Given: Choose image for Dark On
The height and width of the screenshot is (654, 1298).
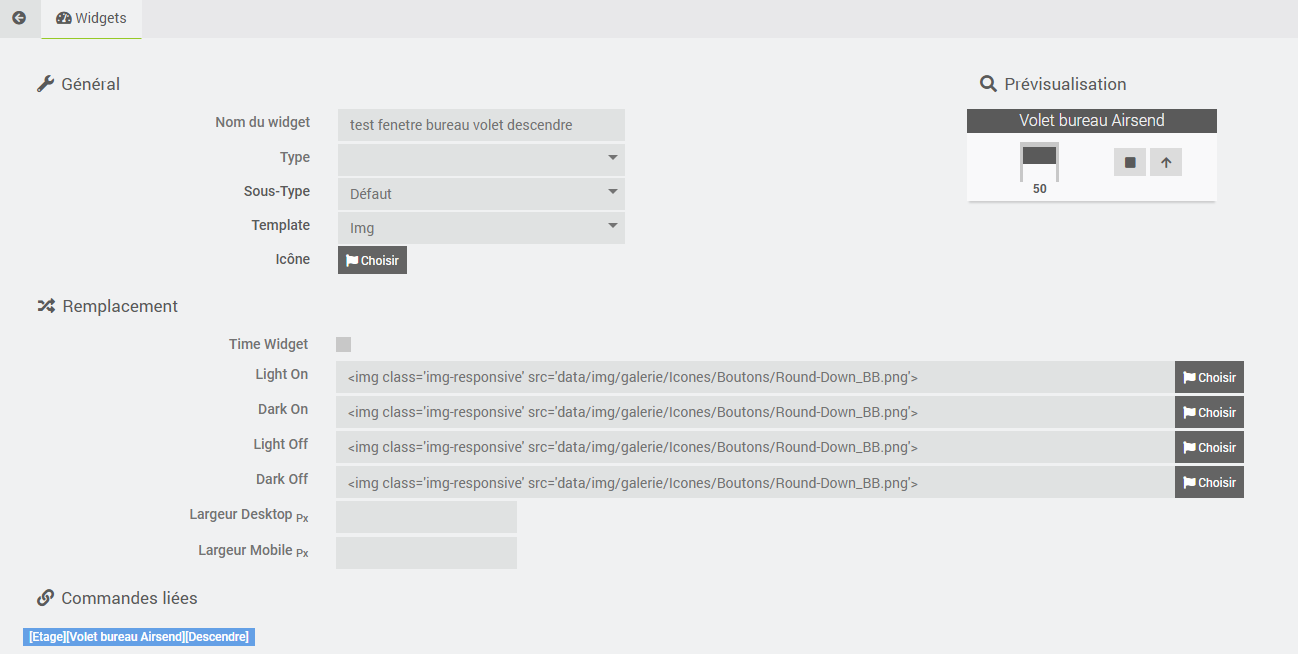Looking at the screenshot, I should point(1209,412).
